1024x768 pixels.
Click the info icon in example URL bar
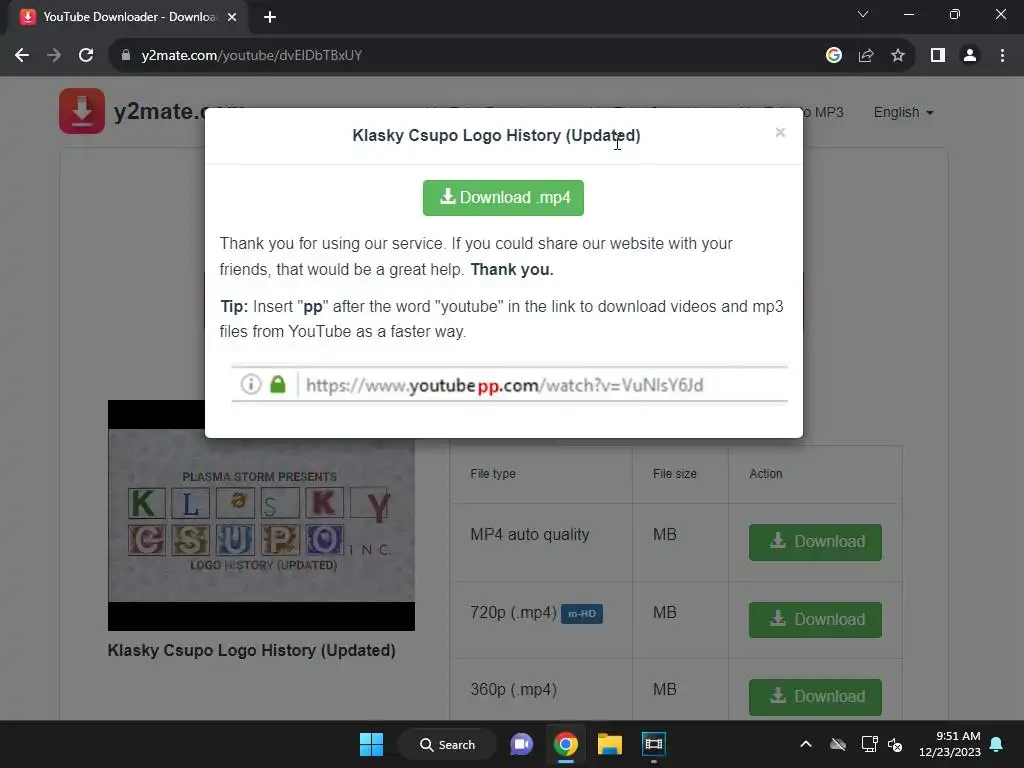251,384
